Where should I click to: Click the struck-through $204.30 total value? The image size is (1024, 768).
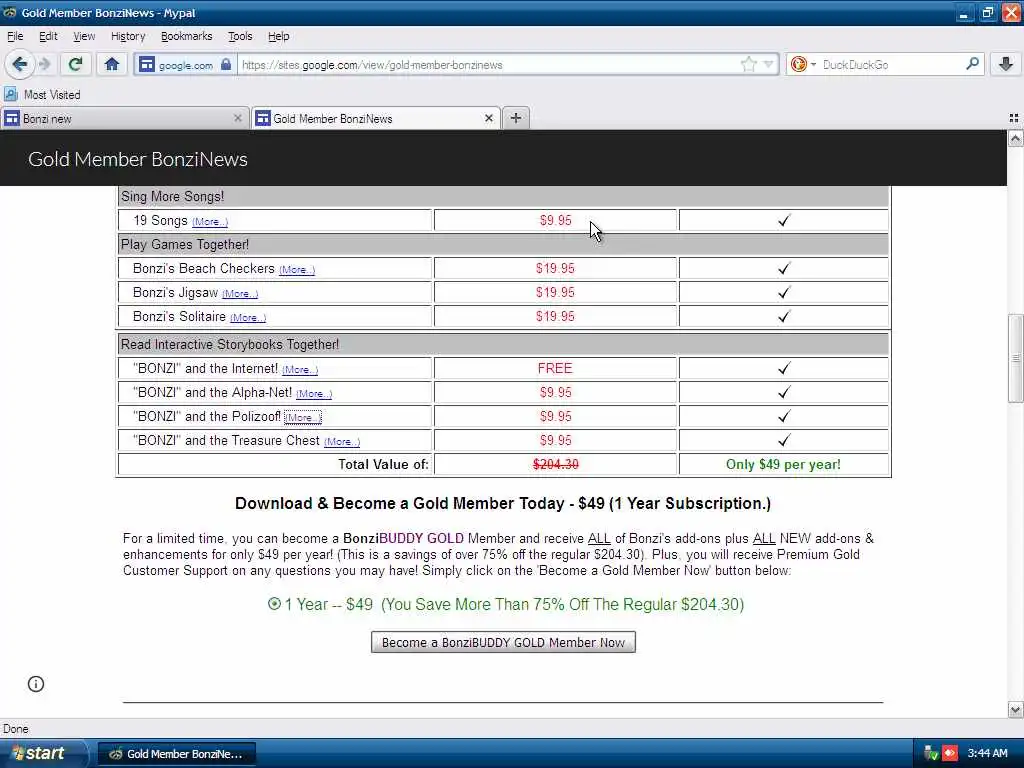[x=555, y=464]
